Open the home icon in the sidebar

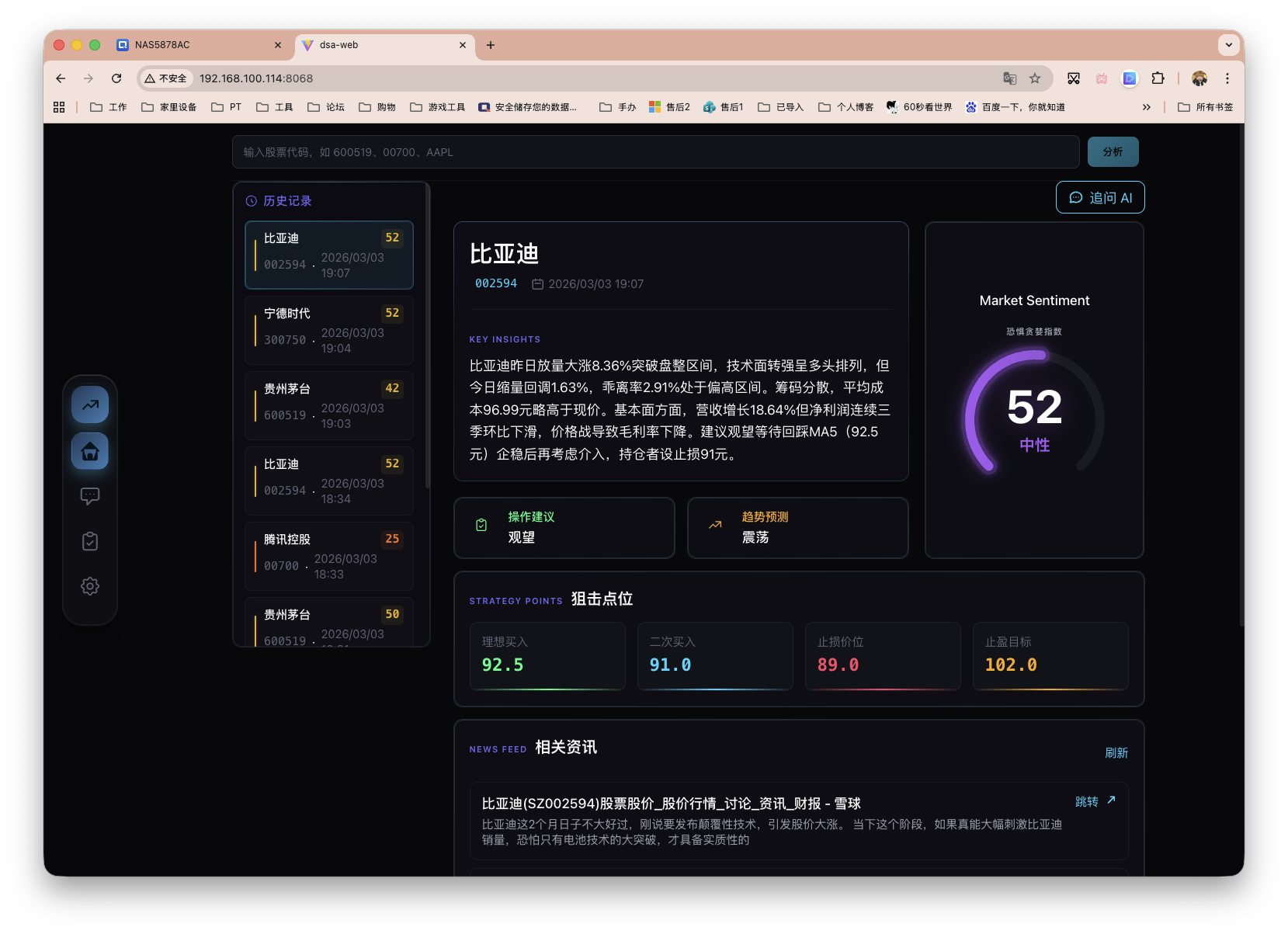point(90,450)
